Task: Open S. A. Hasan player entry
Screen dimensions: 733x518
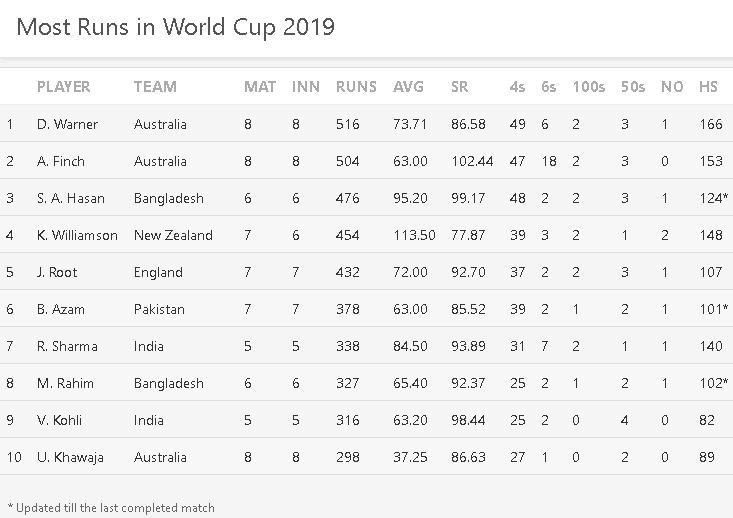Action: tap(70, 198)
